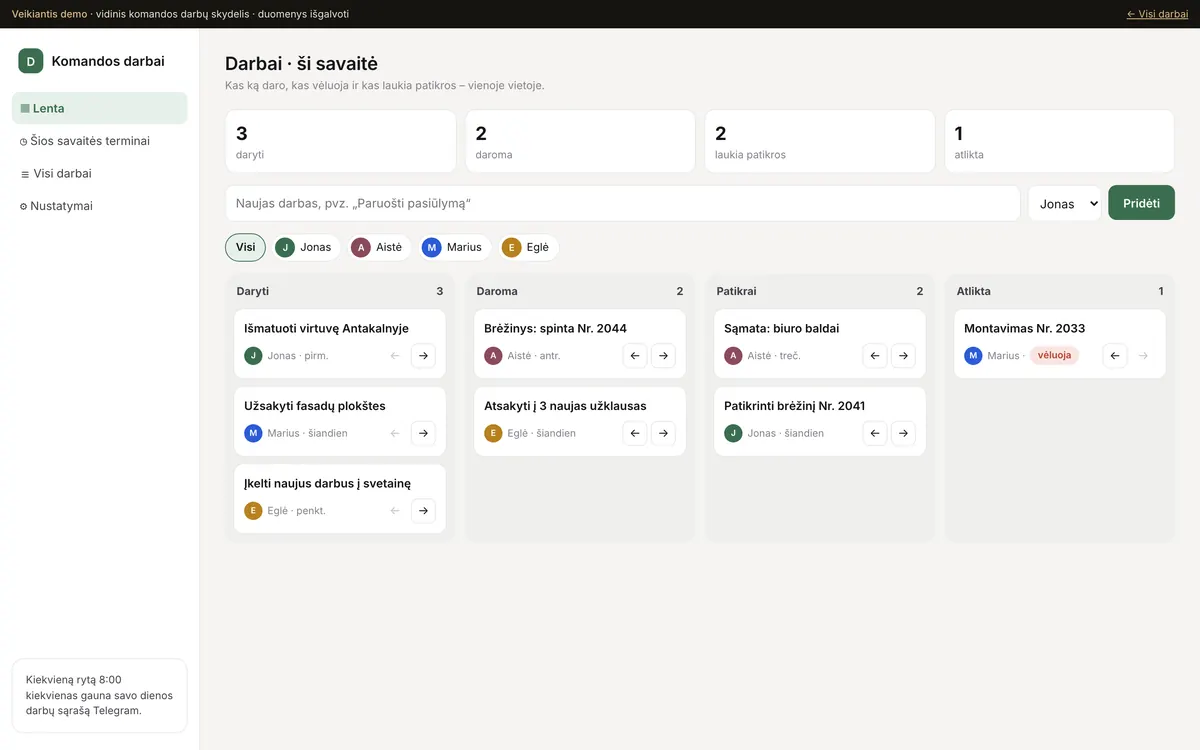
Task: Open 'Visi darbai' in the sidebar
Action: [x=100, y=173]
